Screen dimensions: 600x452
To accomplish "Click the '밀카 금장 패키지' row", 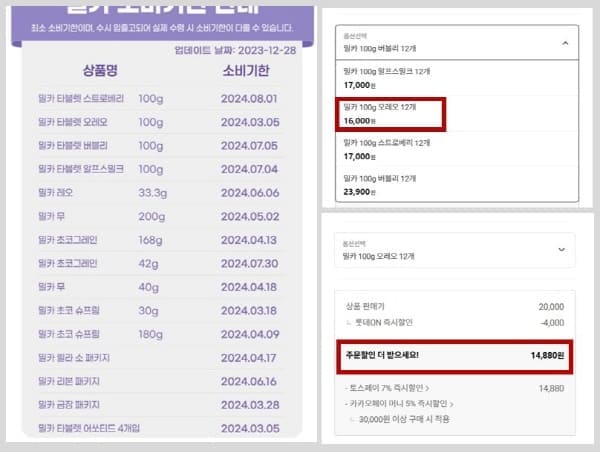I will point(158,405).
